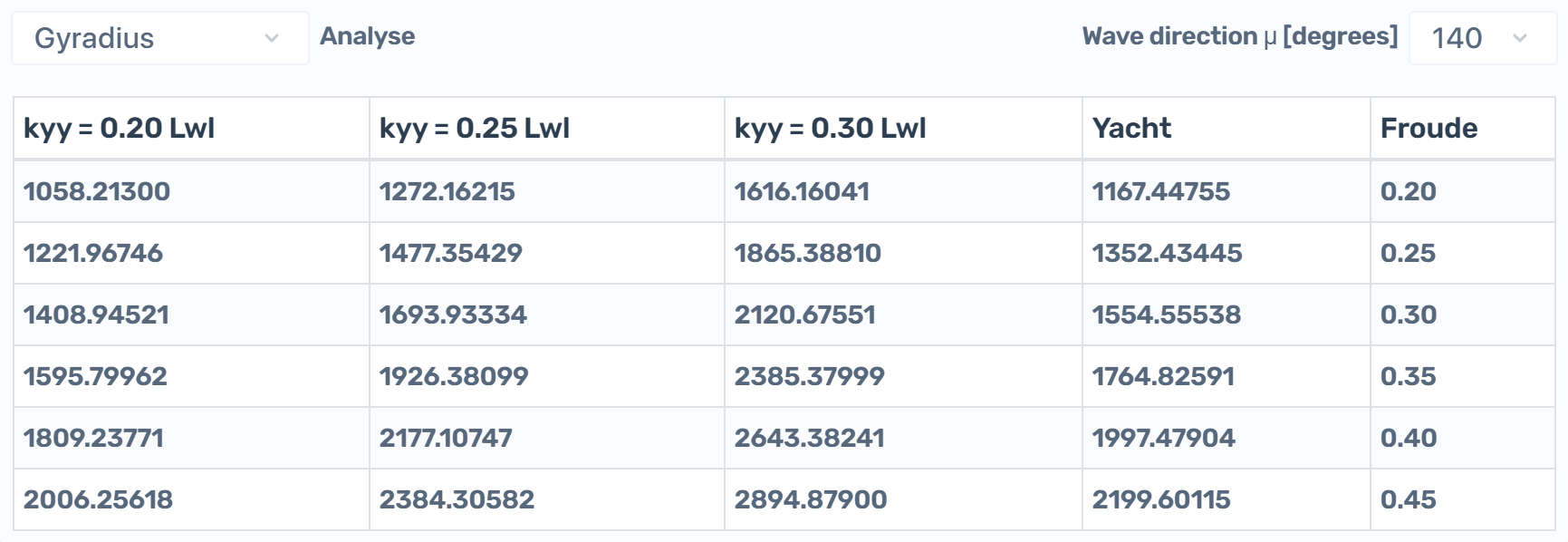Click the Wave direction μ [degrees] label
This screenshot has height=542, width=1568.
[1240, 36]
